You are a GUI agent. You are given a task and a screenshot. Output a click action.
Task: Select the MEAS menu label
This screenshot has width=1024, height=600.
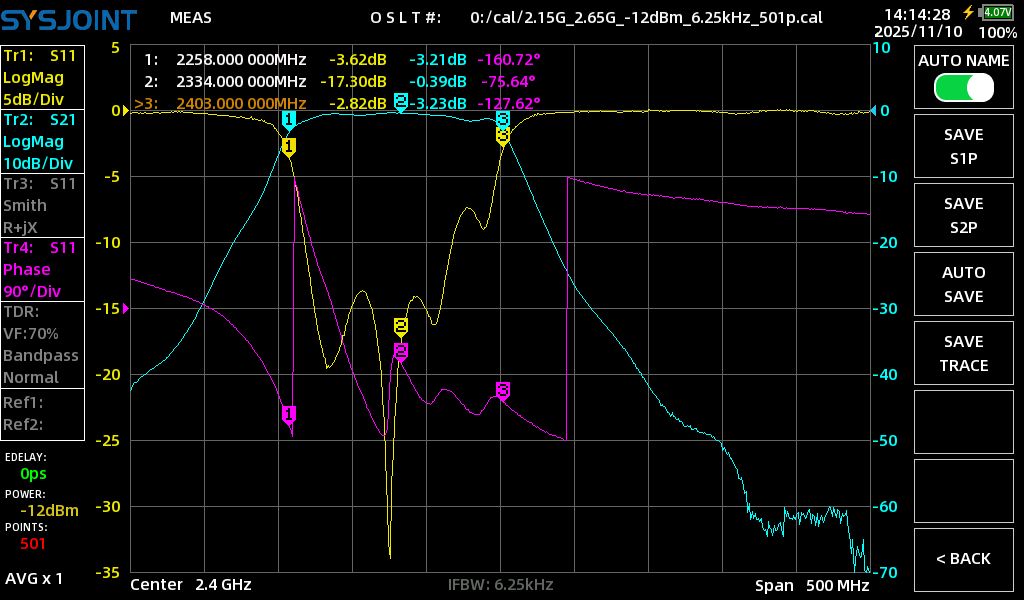190,17
